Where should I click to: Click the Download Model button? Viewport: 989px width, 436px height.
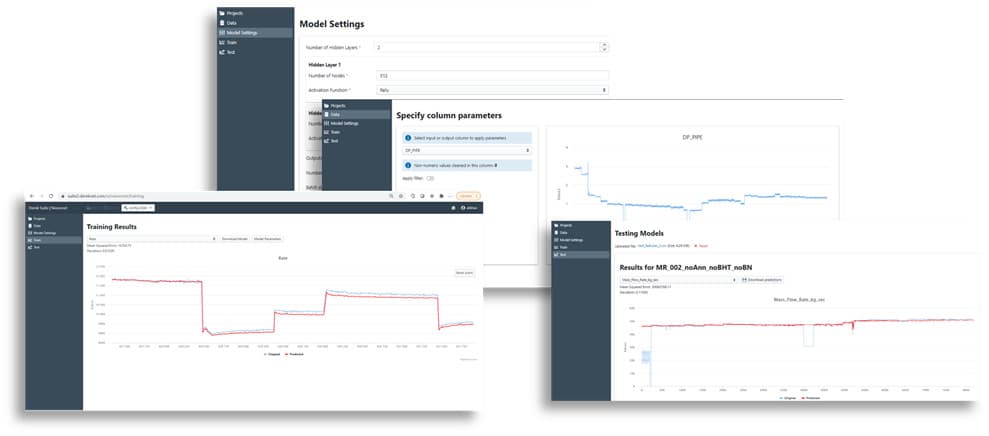(x=234, y=239)
